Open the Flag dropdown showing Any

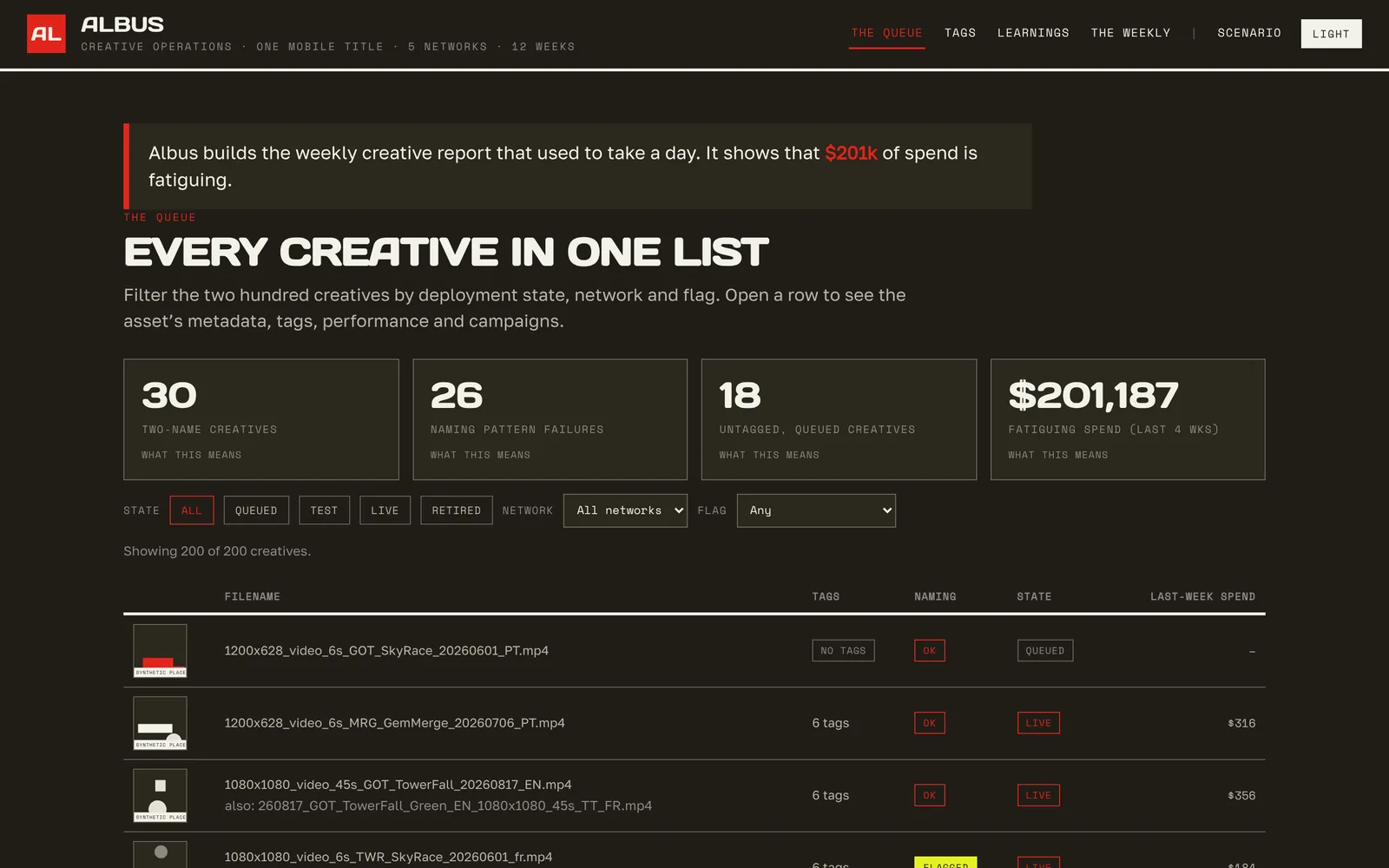point(816,510)
